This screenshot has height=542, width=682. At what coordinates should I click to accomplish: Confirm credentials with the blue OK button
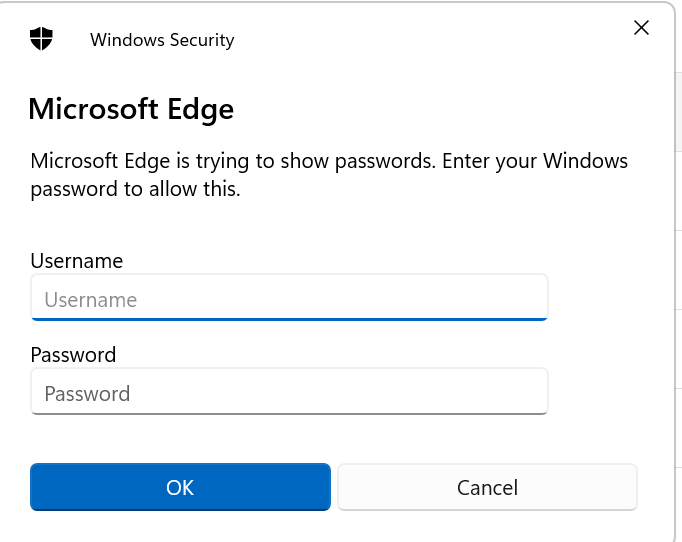(x=180, y=487)
